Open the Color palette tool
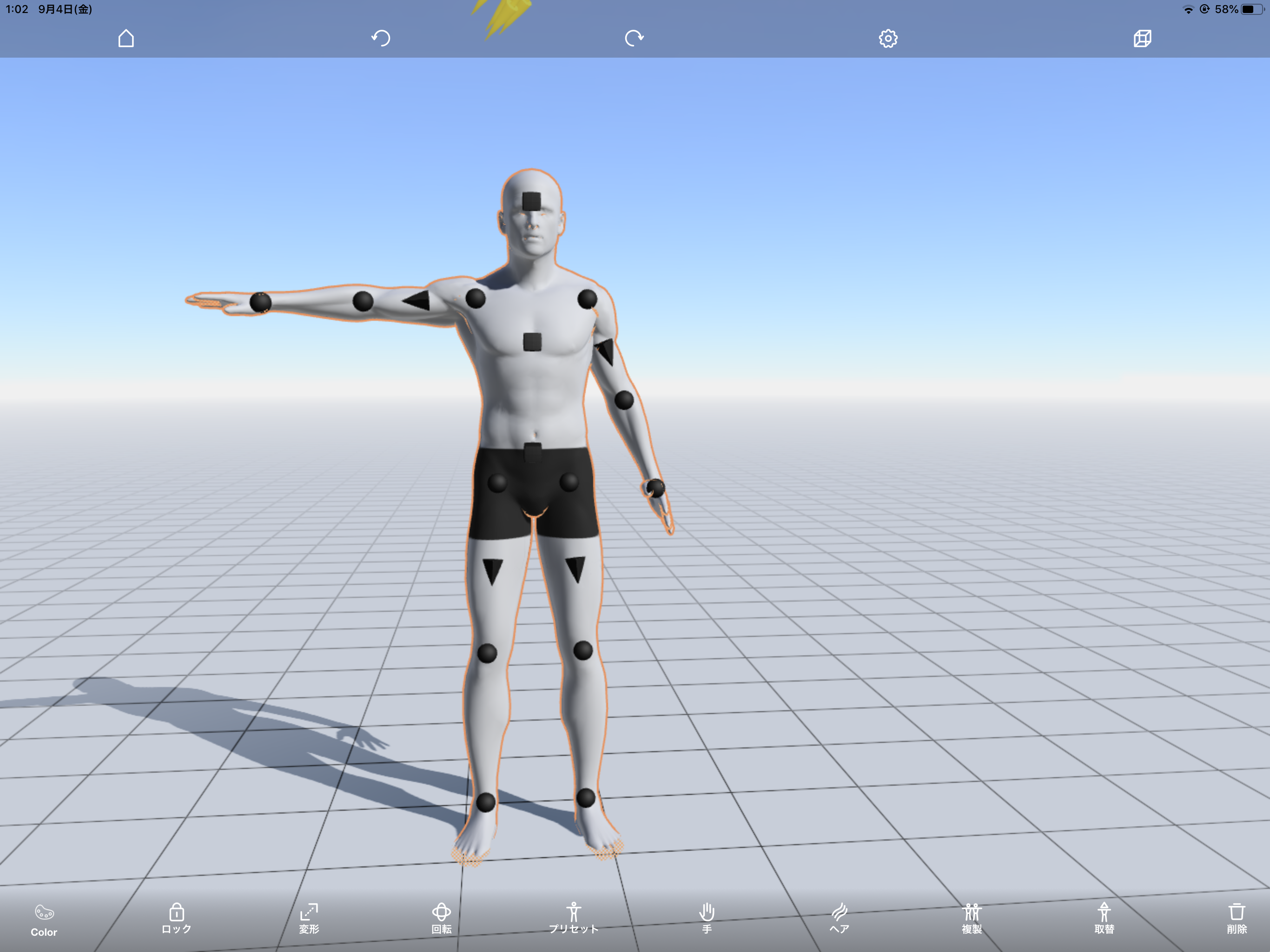 (x=44, y=921)
